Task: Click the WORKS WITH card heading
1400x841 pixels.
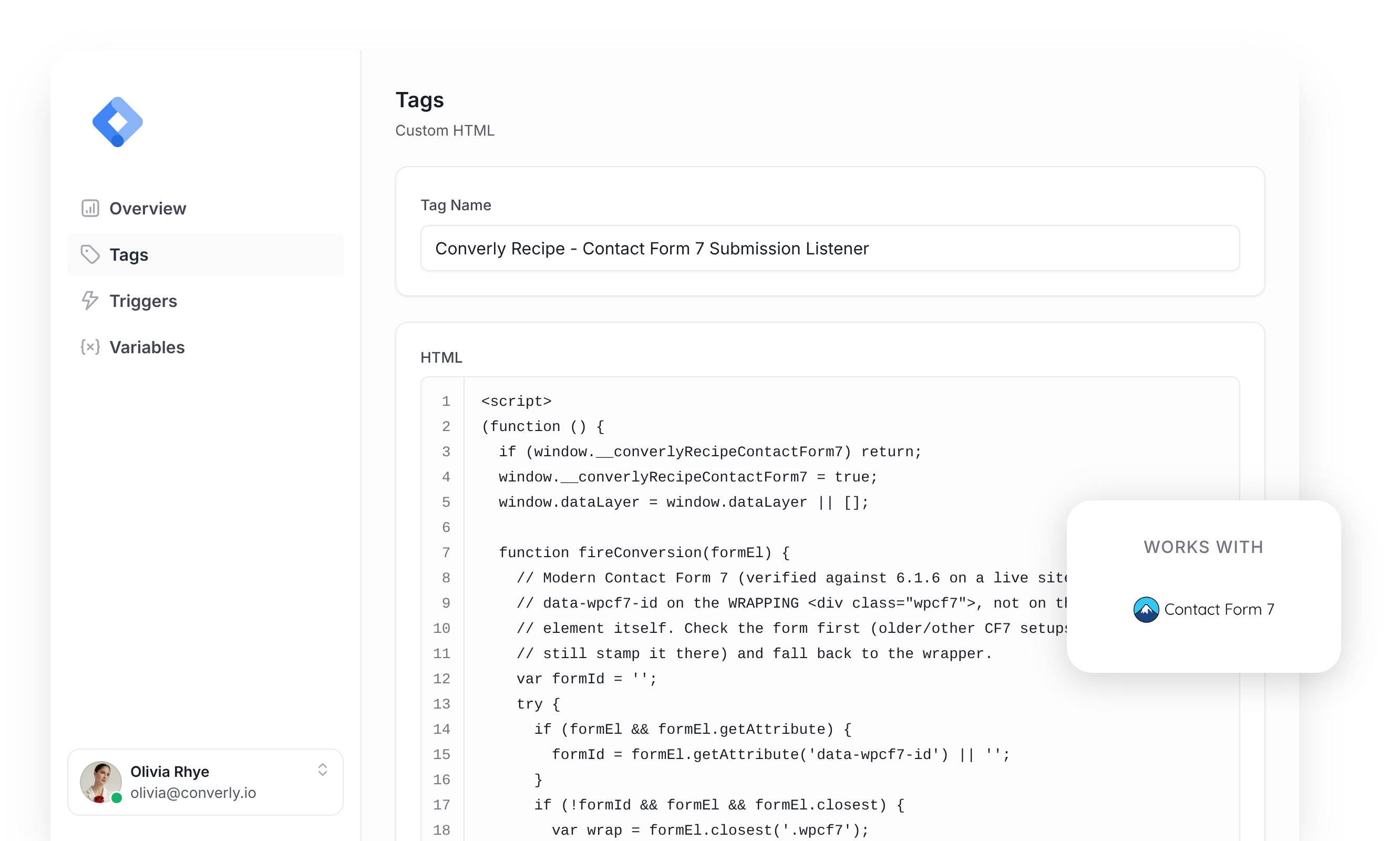Action: 1203,547
